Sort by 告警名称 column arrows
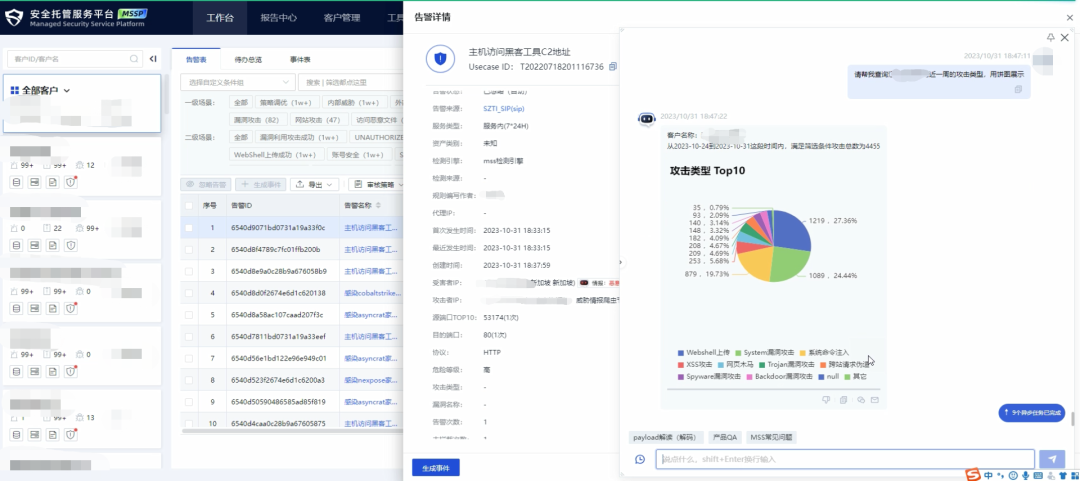Screen dimensions: 1080x481 (378, 205)
